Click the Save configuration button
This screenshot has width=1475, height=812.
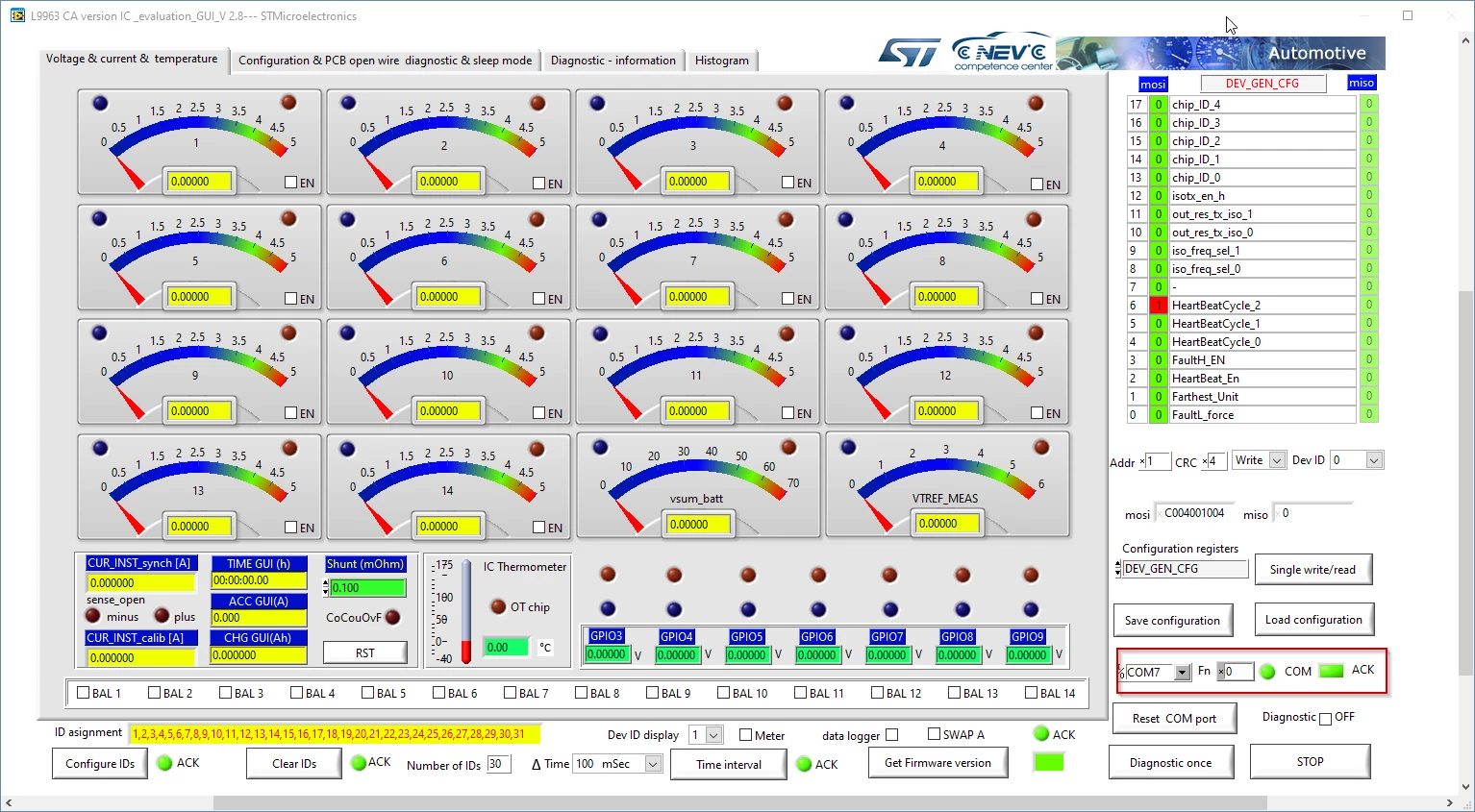point(1172,621)
